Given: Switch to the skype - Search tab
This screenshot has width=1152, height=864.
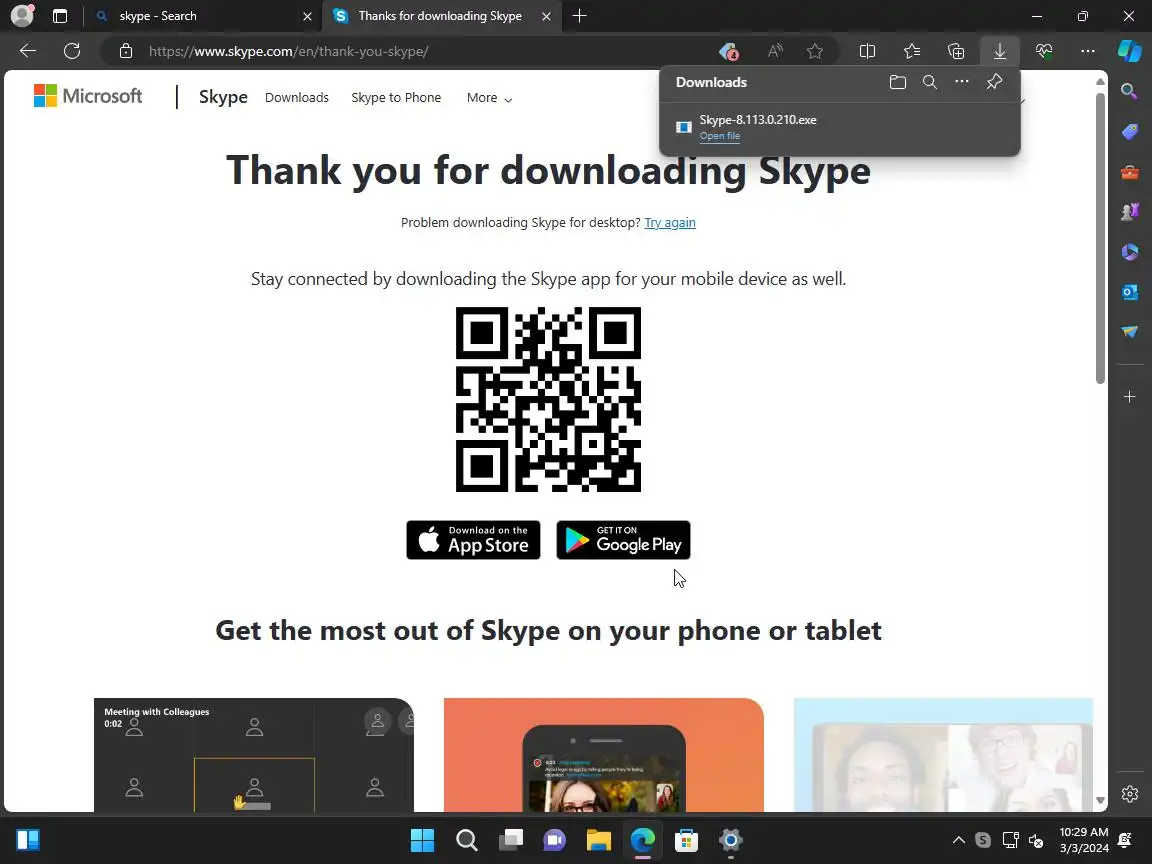Looking at the screenshot, I should click(202, 16).
